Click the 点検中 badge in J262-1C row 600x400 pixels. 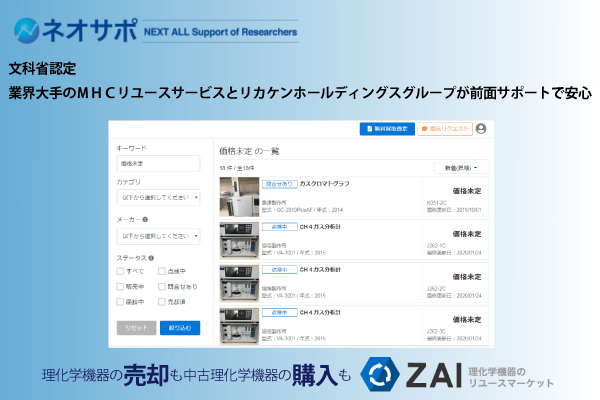(x=280, y=227)
